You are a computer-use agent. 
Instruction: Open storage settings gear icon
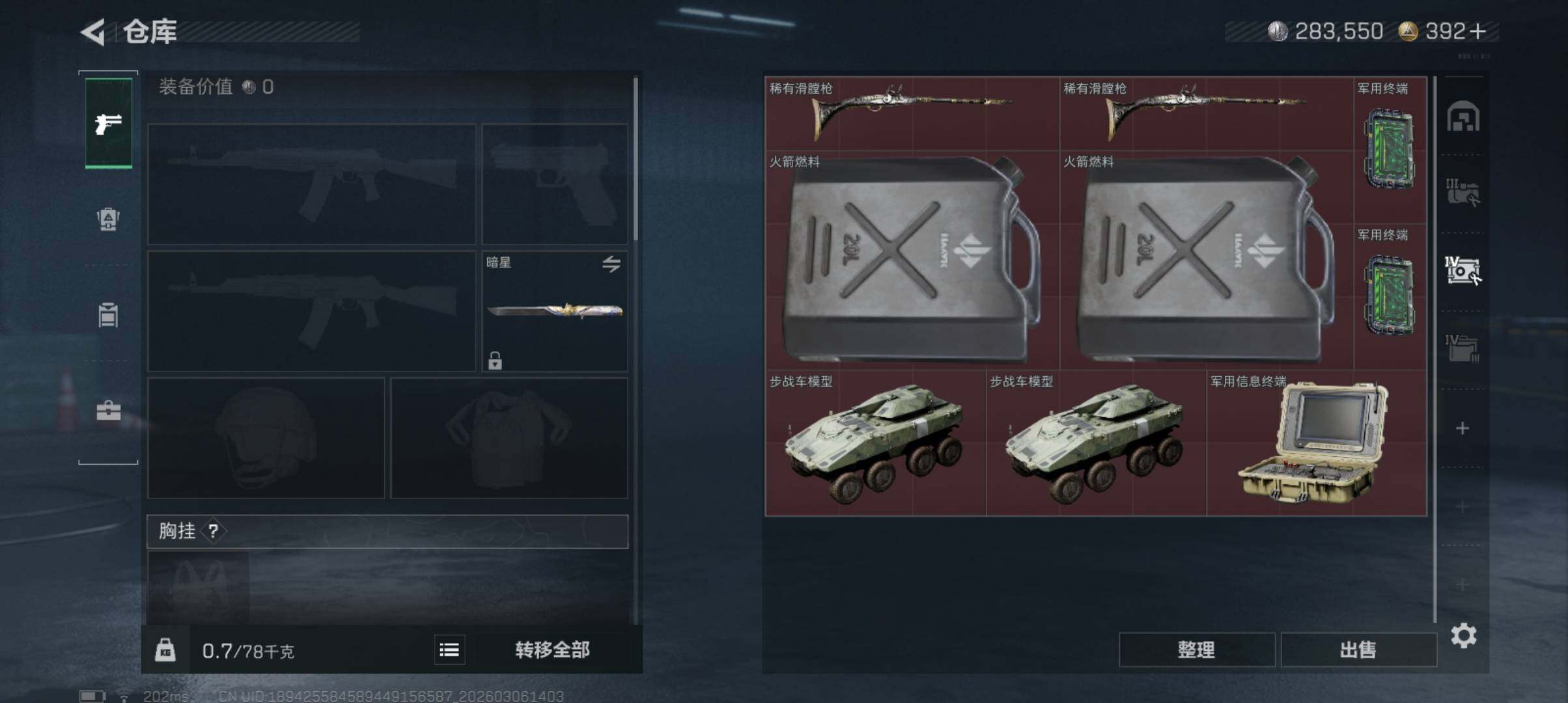[1463, 635]
